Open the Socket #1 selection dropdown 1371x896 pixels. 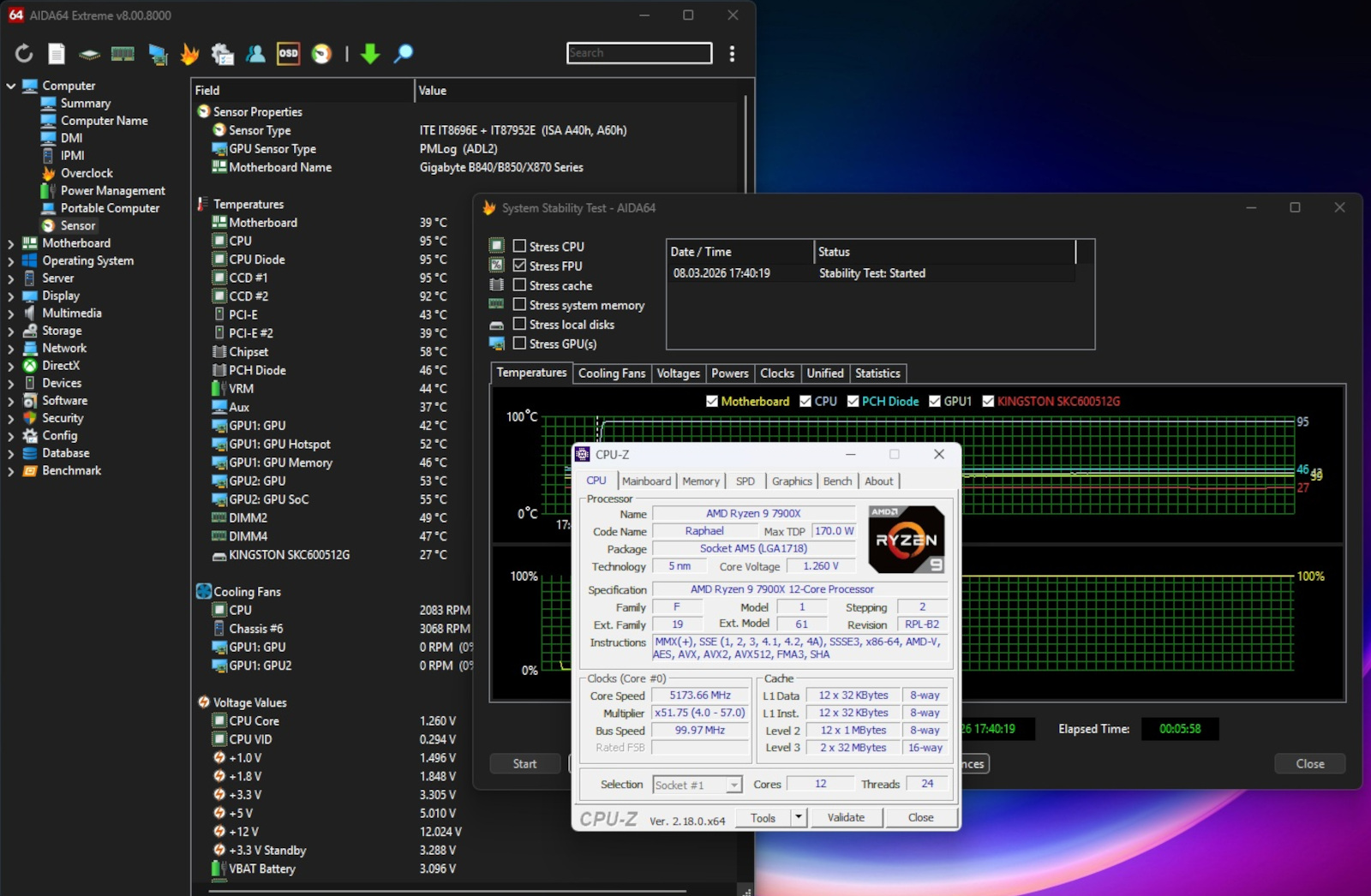733,785
